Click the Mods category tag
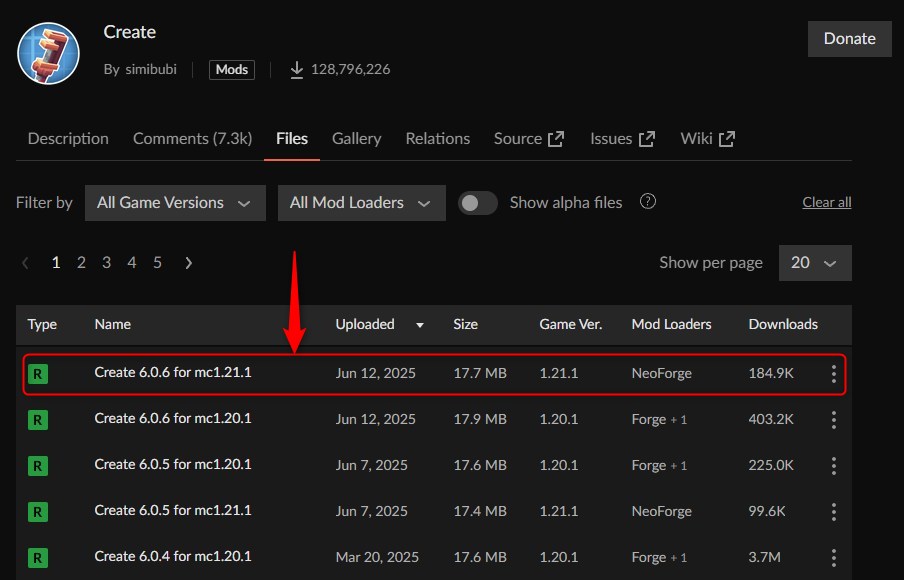Screen dimensions: 904x580 (x=232, y=70)
